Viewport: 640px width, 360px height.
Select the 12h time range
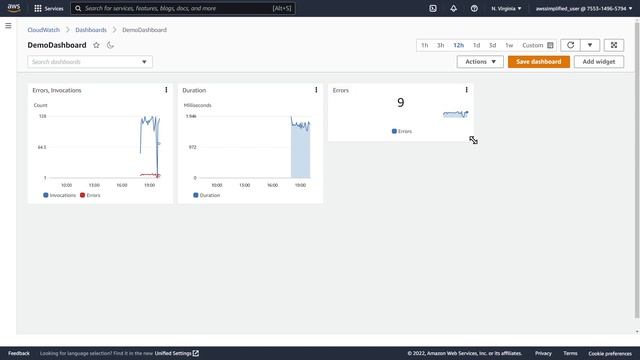458,45
